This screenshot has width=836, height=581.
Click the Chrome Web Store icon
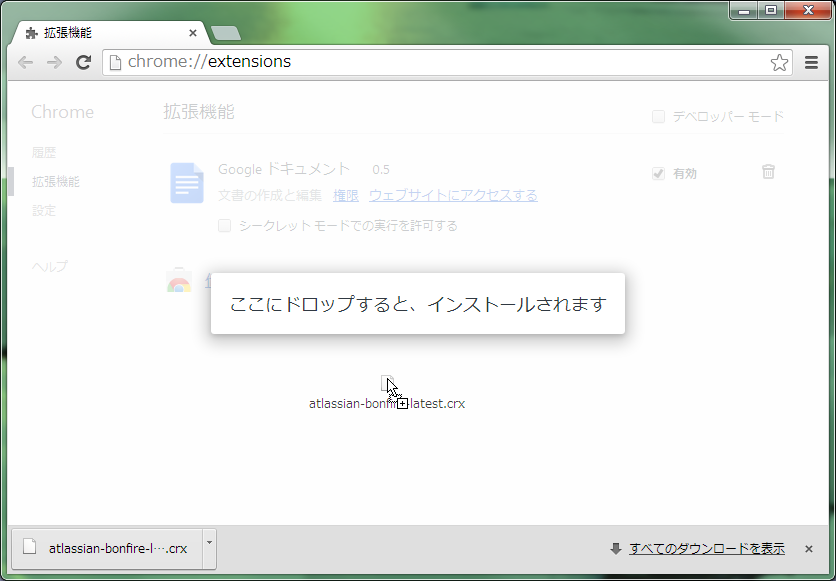coord(179,281)
